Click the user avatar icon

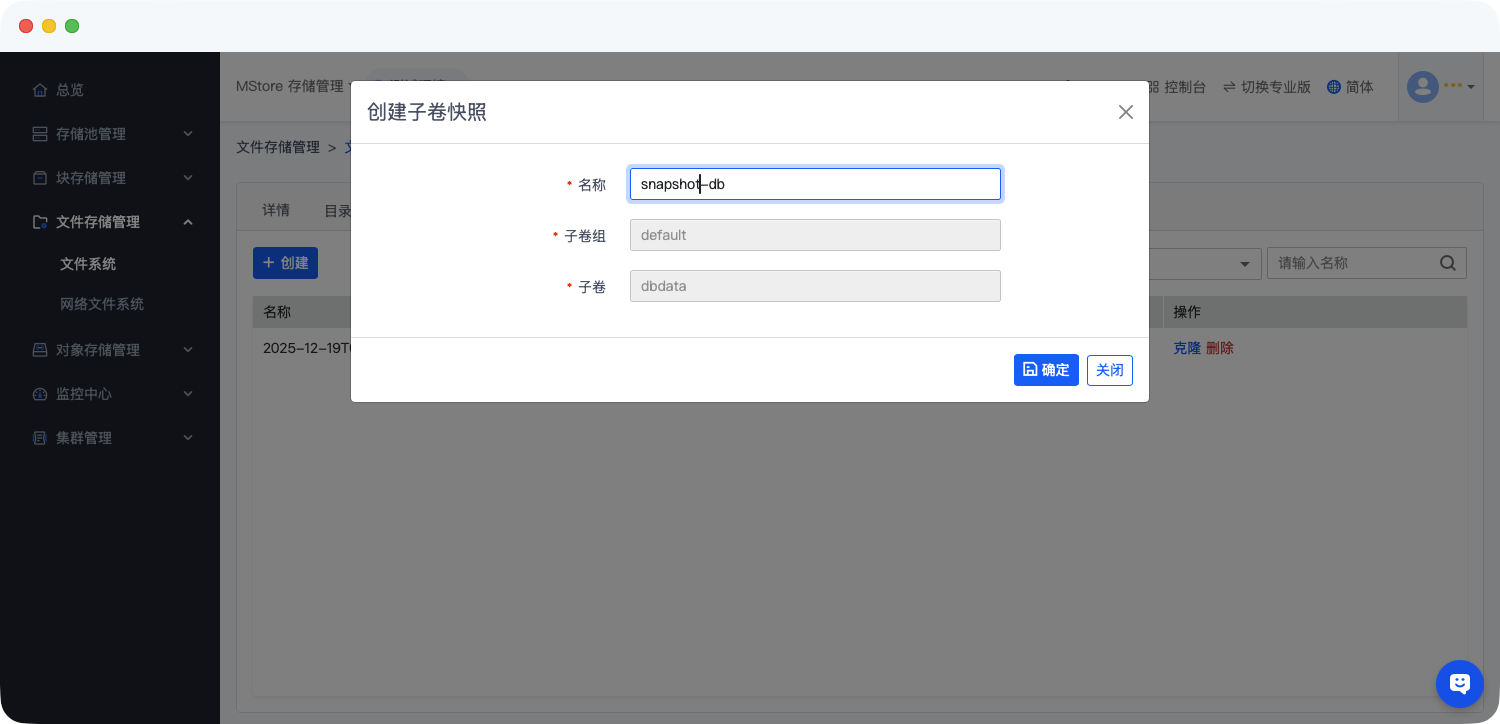tap(1422, 87)
